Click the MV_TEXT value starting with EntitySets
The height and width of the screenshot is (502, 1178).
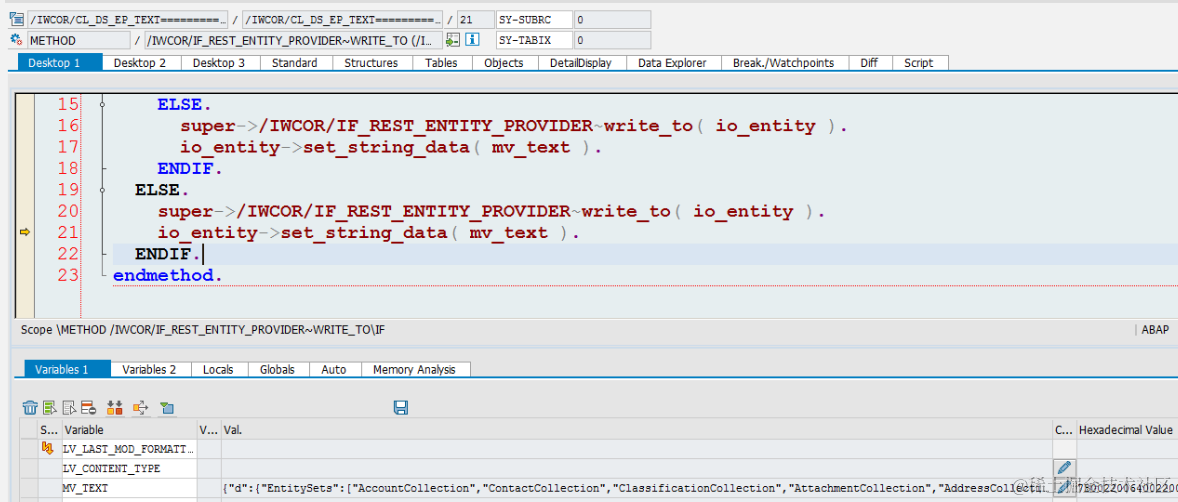tap(637, 488)
